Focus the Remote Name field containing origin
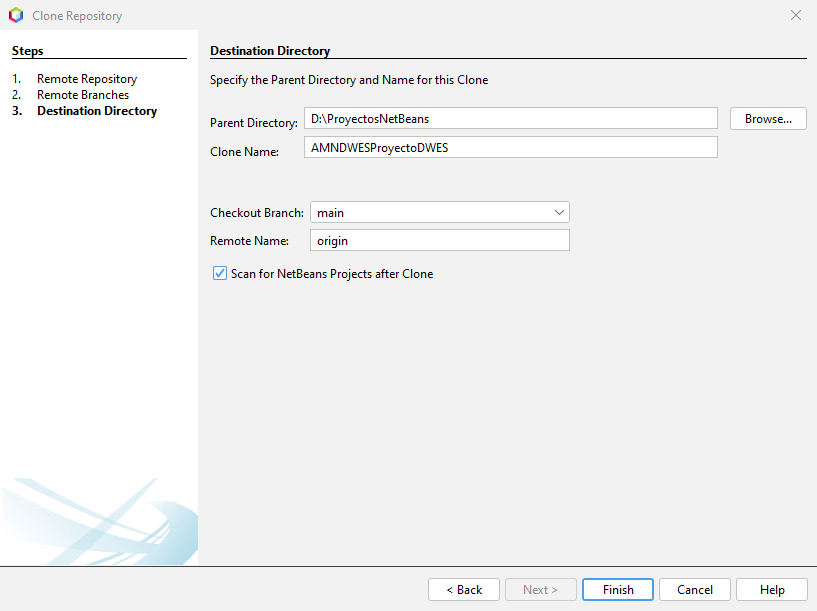This screenshot has width=817, height=611. coord(439,240)
